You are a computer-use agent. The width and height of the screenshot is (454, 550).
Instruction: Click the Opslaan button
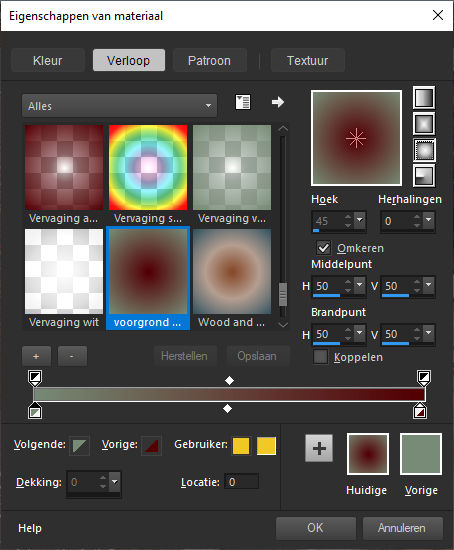[x=257, y=356]
